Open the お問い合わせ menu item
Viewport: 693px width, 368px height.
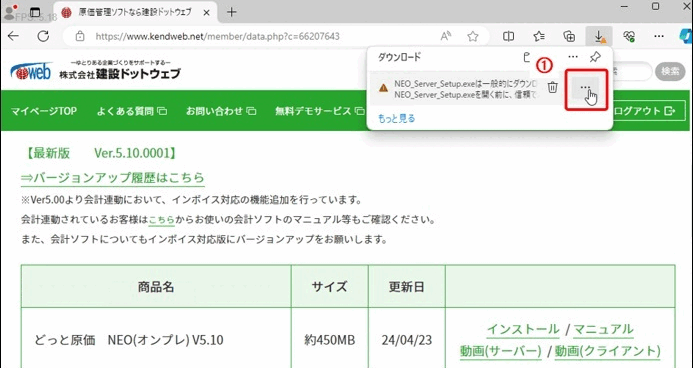(x=221, y=111)
